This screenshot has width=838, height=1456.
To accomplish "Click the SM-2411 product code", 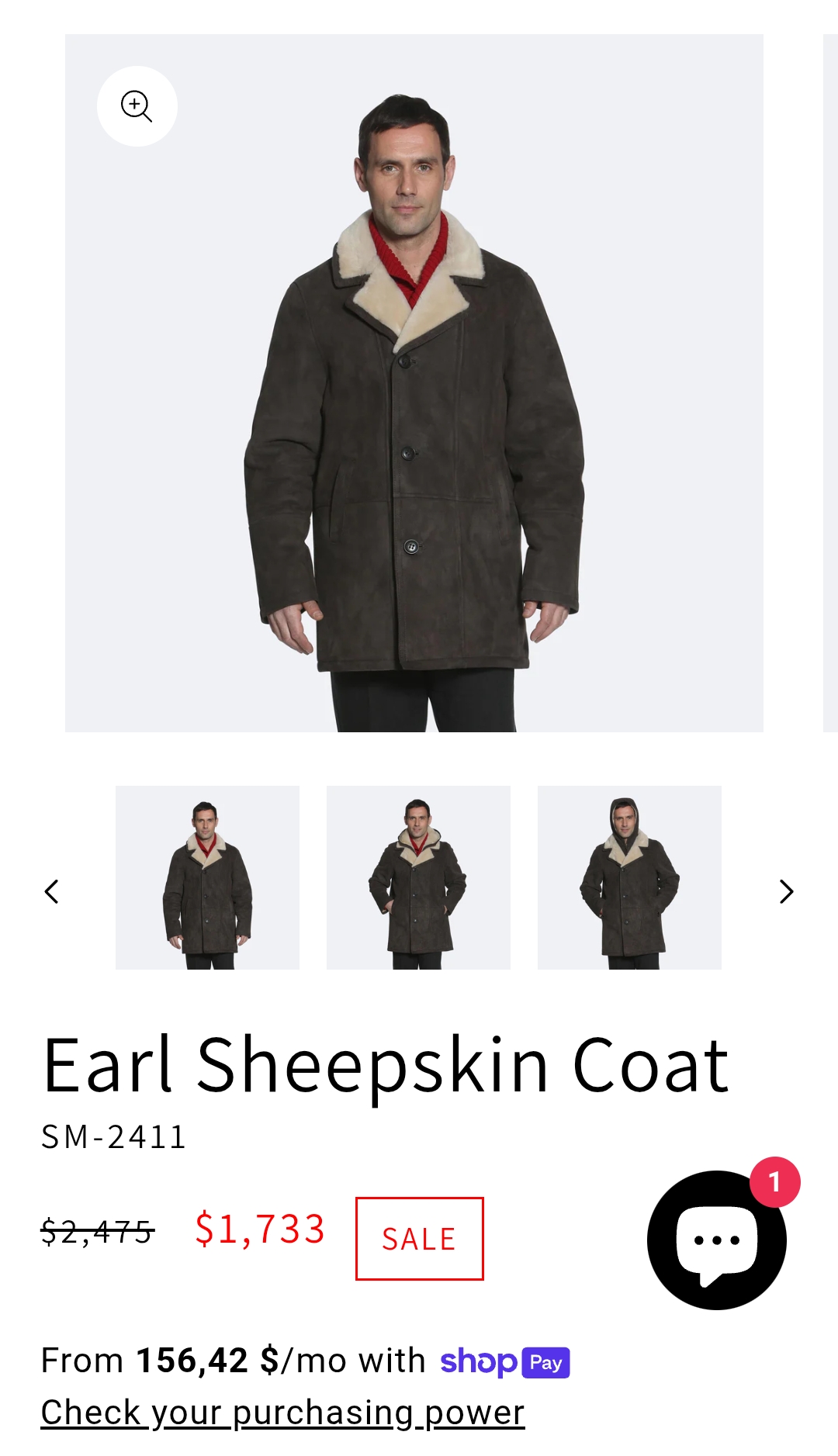I will 113,1137.
